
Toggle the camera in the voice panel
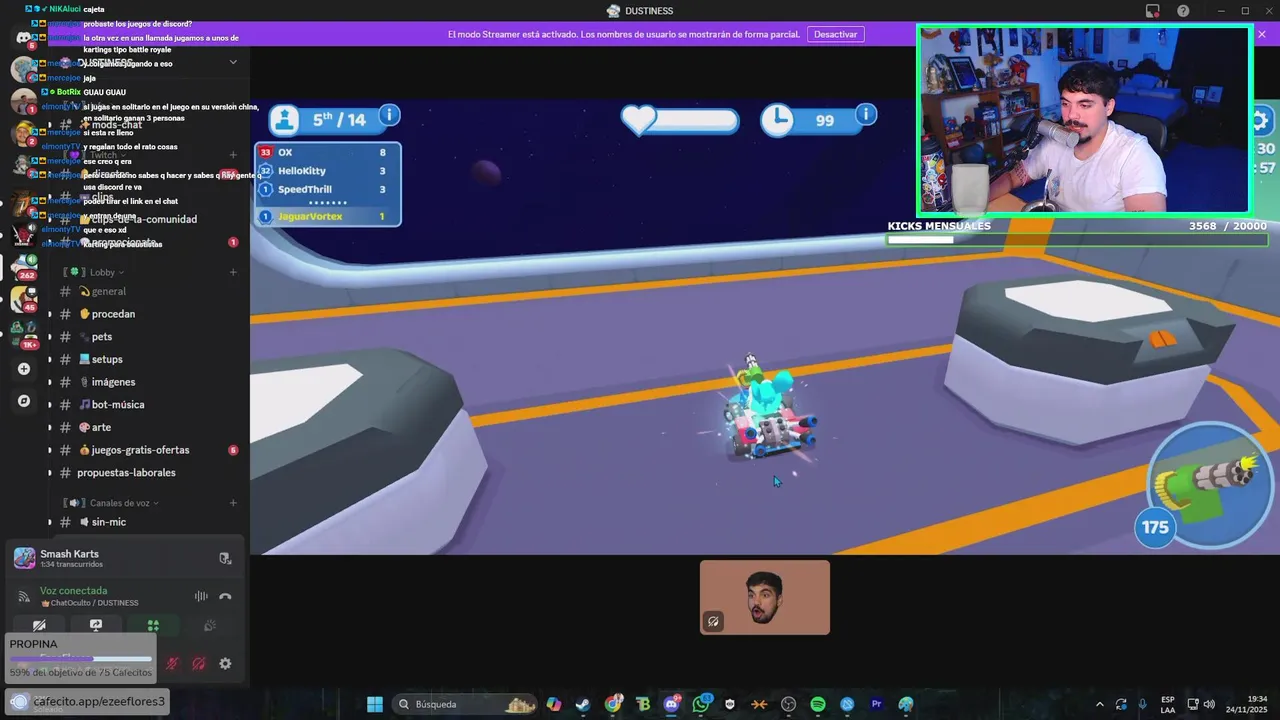(39, 626)
